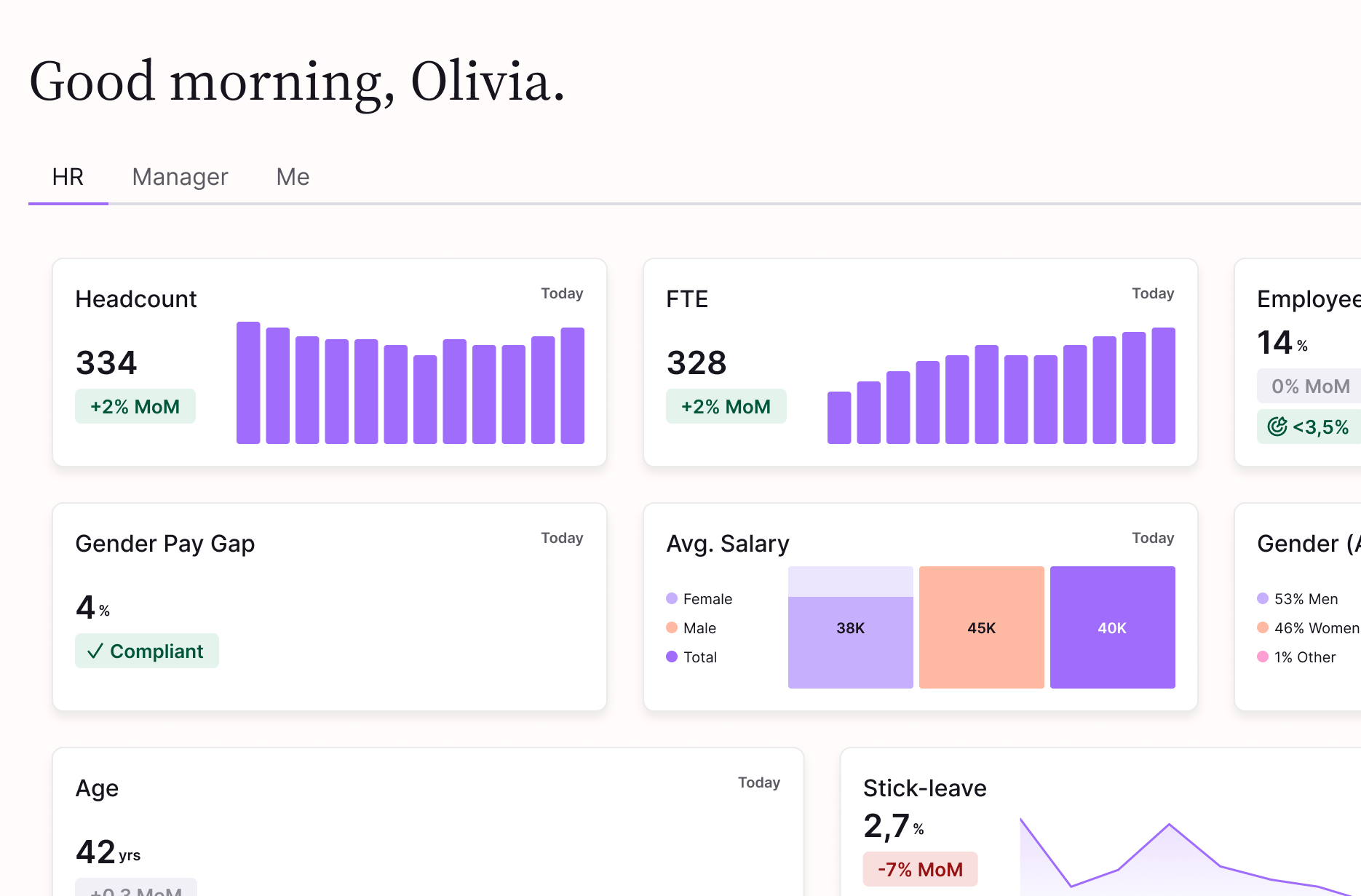Click the 45K male salary block

point(981,627)
